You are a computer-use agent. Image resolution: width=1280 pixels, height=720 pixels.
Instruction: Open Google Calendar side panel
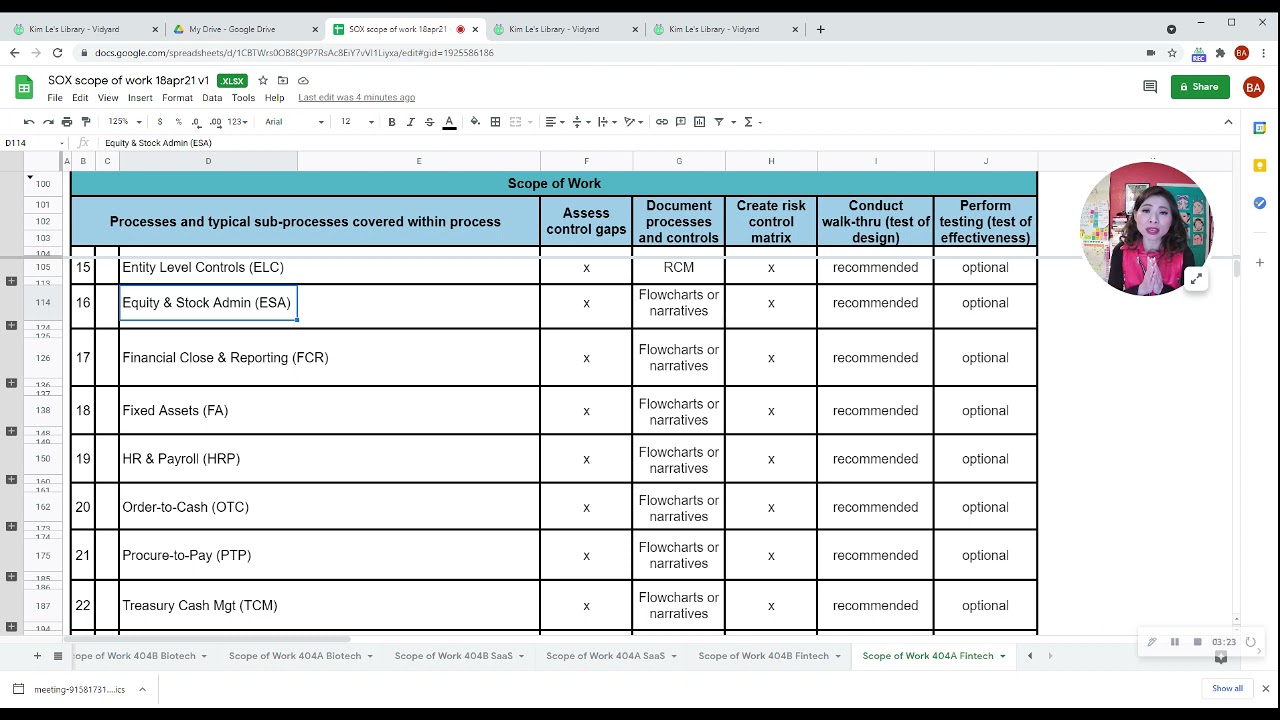[1260, 128]
